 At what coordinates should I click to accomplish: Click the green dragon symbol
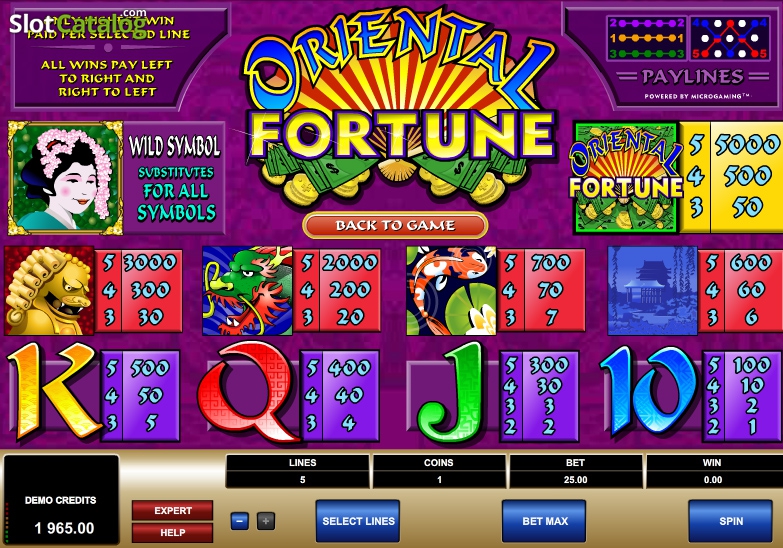tap(248, 291)
